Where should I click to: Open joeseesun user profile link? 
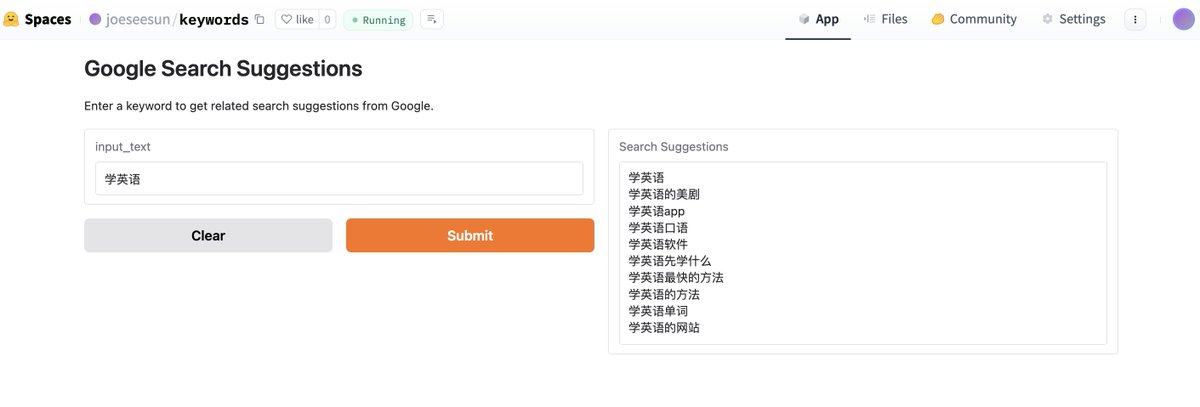pyautogui.click(x=138, y=19)
